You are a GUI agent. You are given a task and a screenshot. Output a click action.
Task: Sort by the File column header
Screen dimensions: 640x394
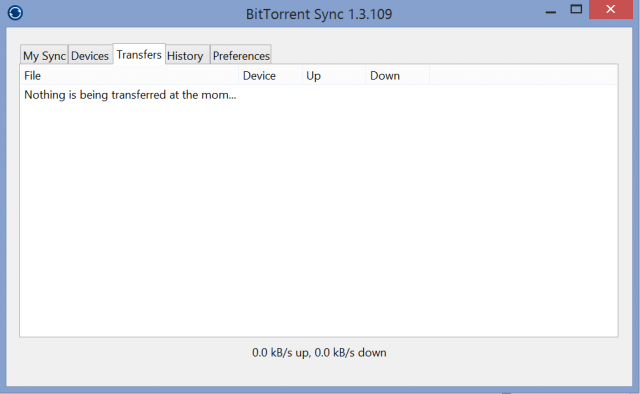click(x=129, y=76)
